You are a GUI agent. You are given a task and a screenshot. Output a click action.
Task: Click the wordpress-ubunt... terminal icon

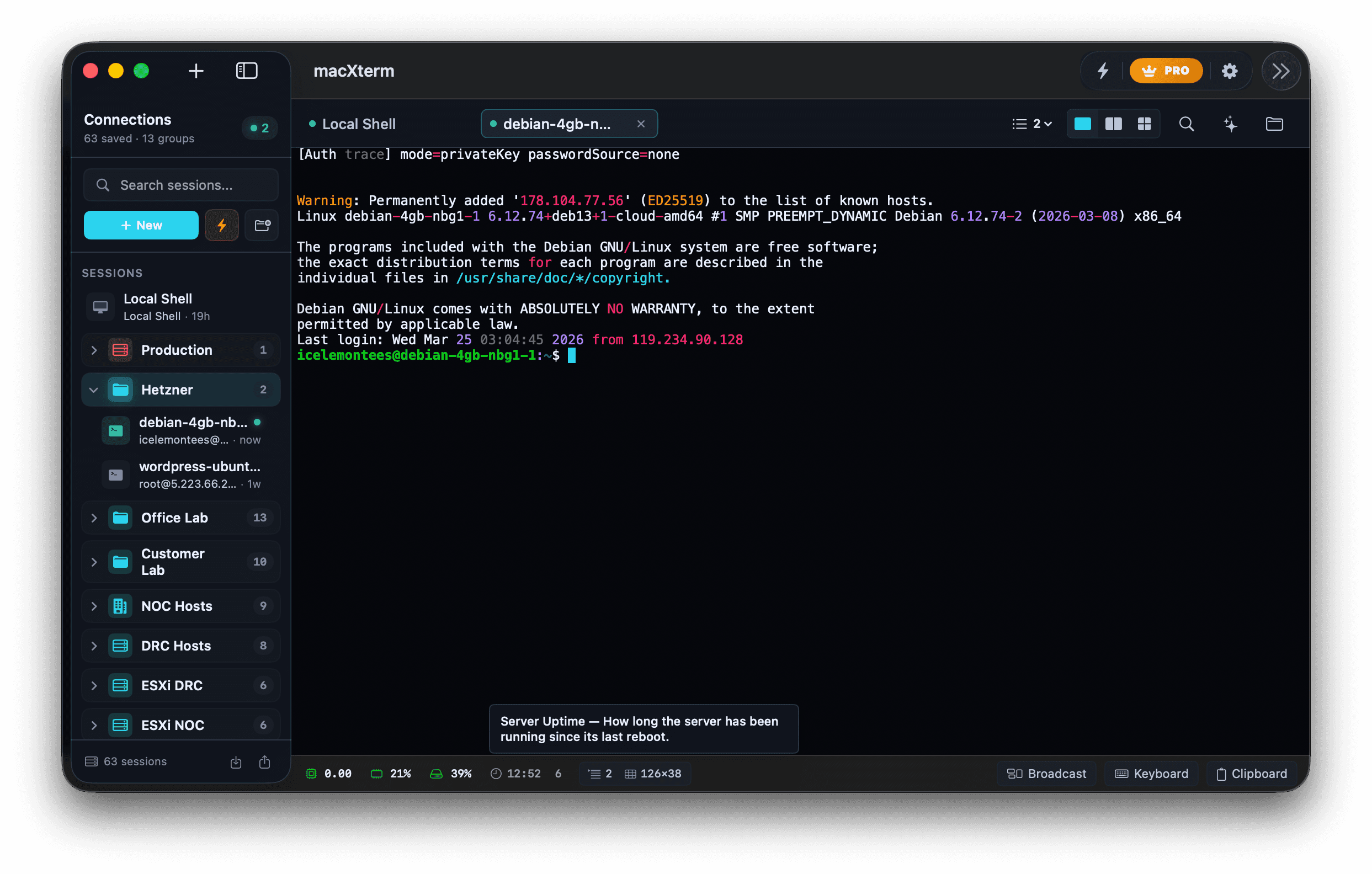pos(116,474)
